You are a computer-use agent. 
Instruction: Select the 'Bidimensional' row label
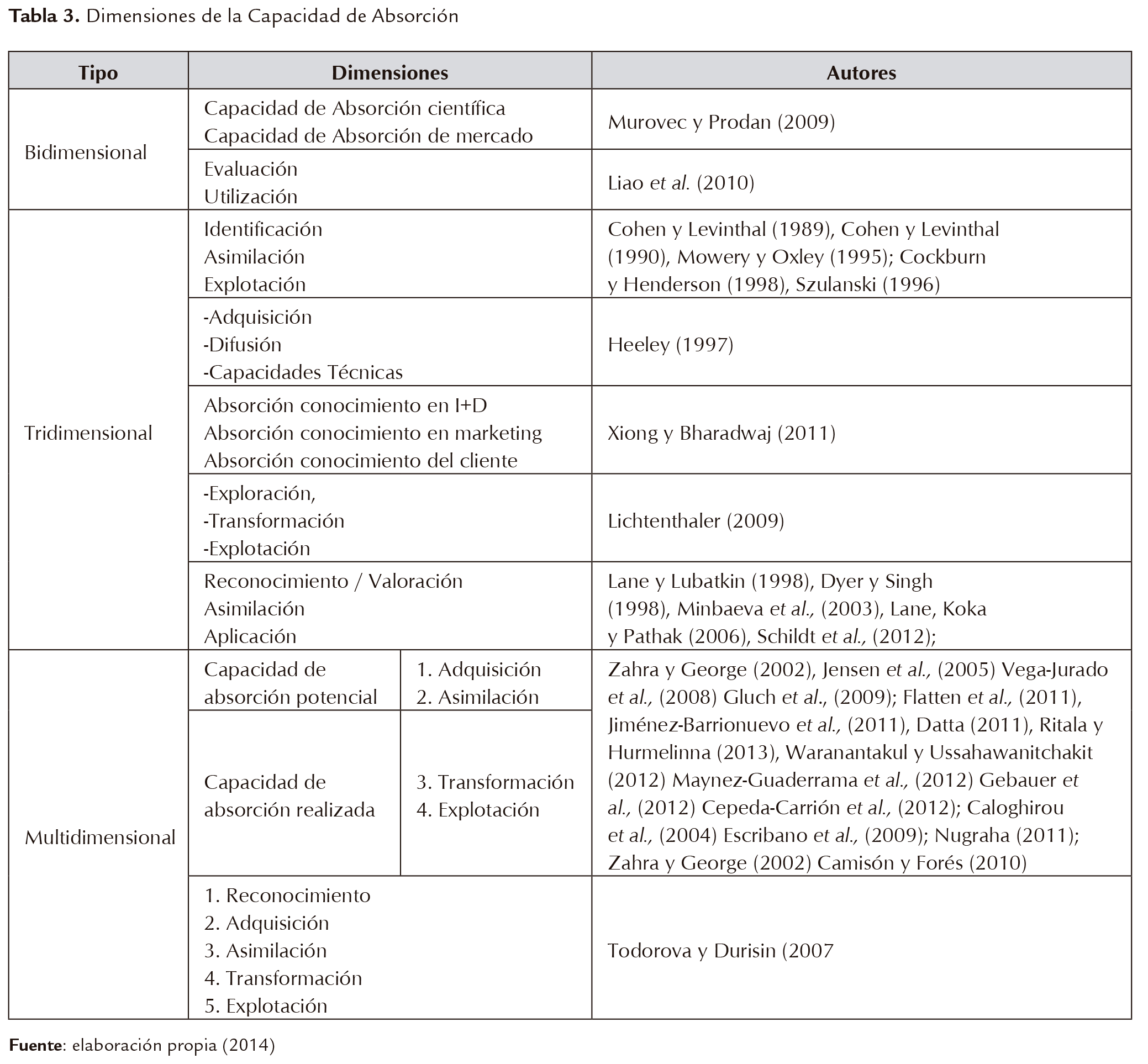(86, 152)
